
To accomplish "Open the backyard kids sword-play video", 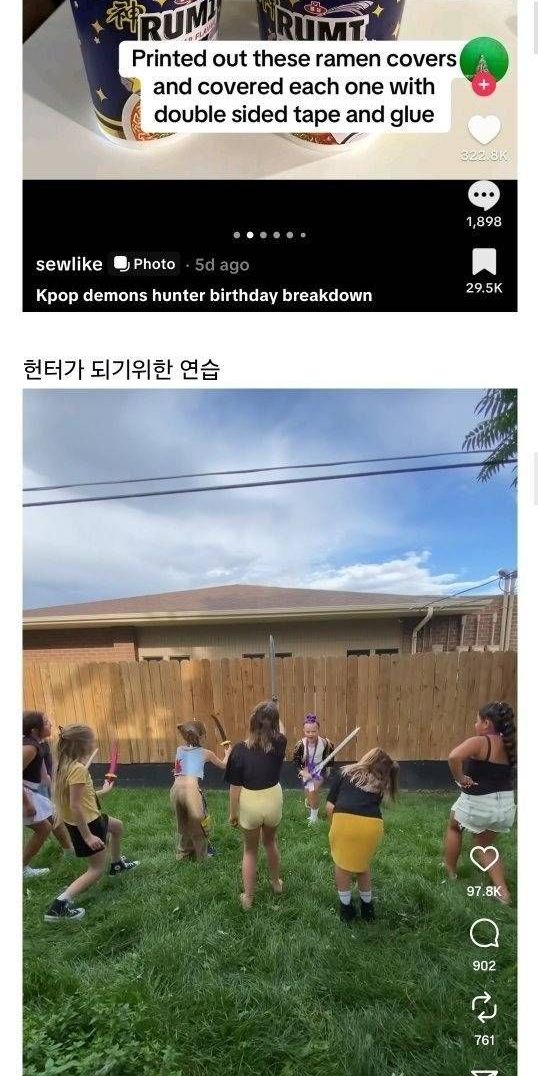I will pos(270,732).
